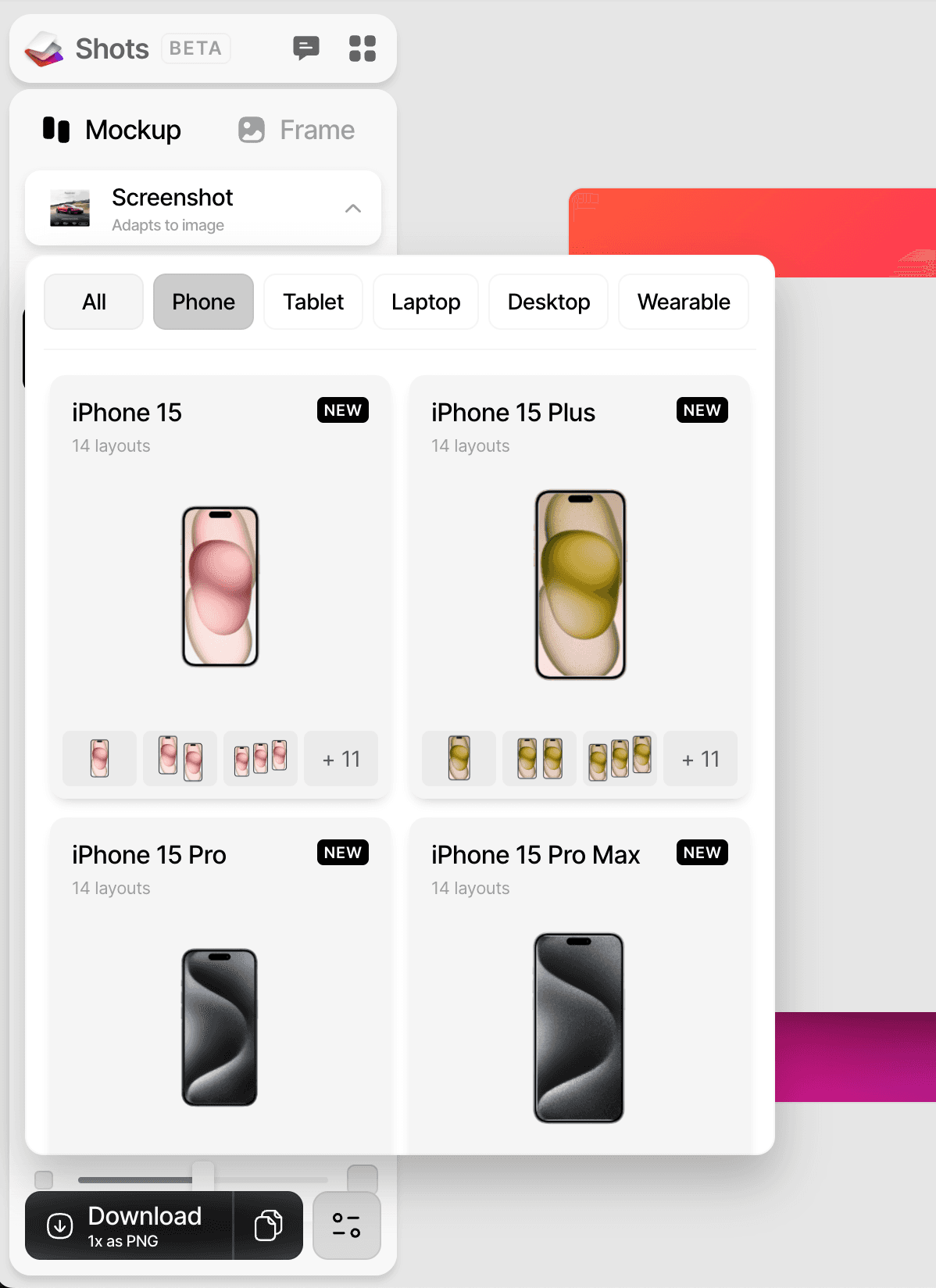
Task: Choose the iPhone 15 Pro Max mockup
Action: (x=579, y=986)
